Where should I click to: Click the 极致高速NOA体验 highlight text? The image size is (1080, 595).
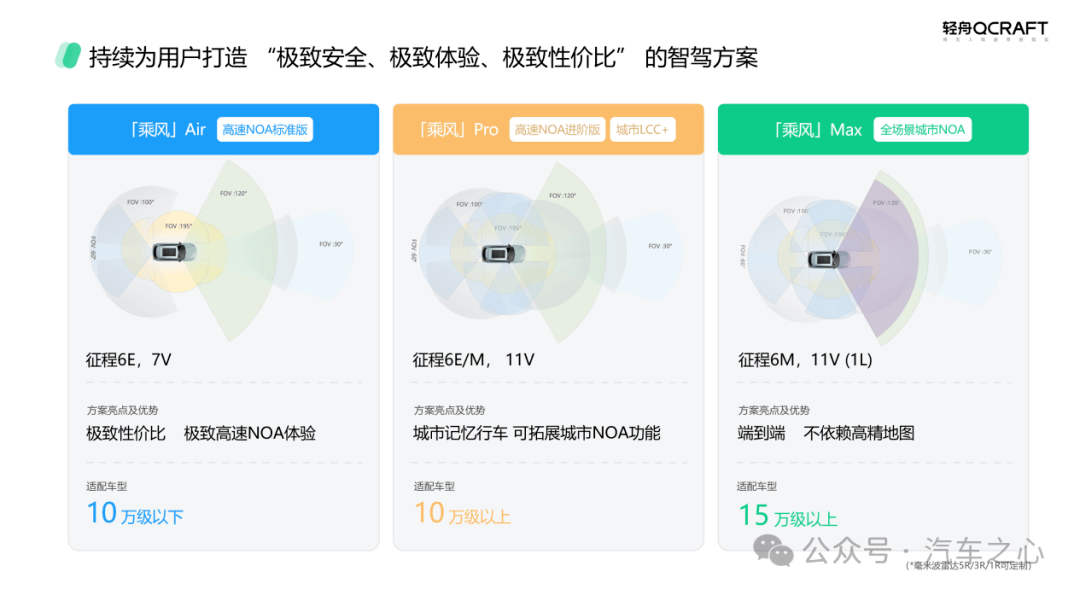click(x=250, y=433)
